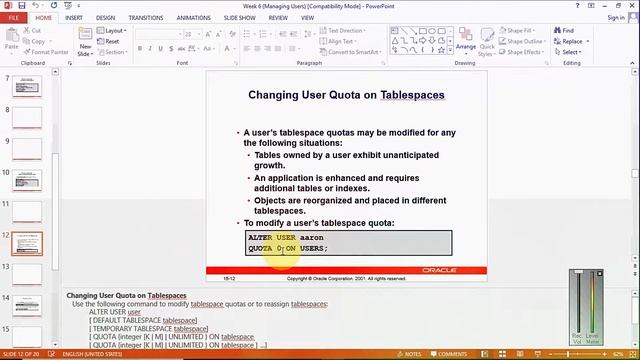
Task: Click the Redo/Repeat icon in the quick access toolbar
Action: pyautogui.click(x=54, y=6)
